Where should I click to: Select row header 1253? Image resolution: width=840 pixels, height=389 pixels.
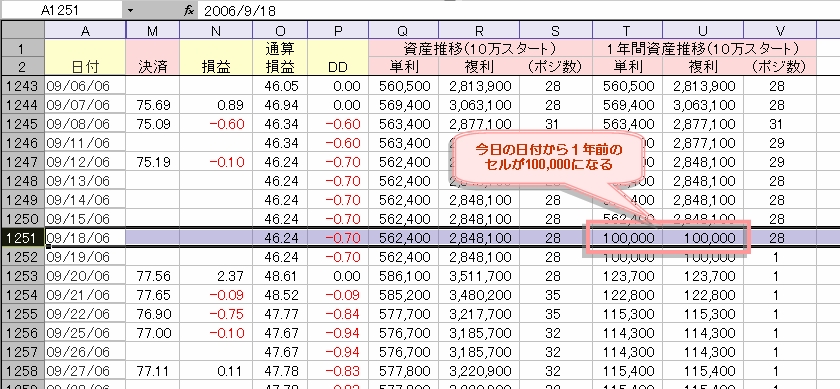tap(22, 276)
